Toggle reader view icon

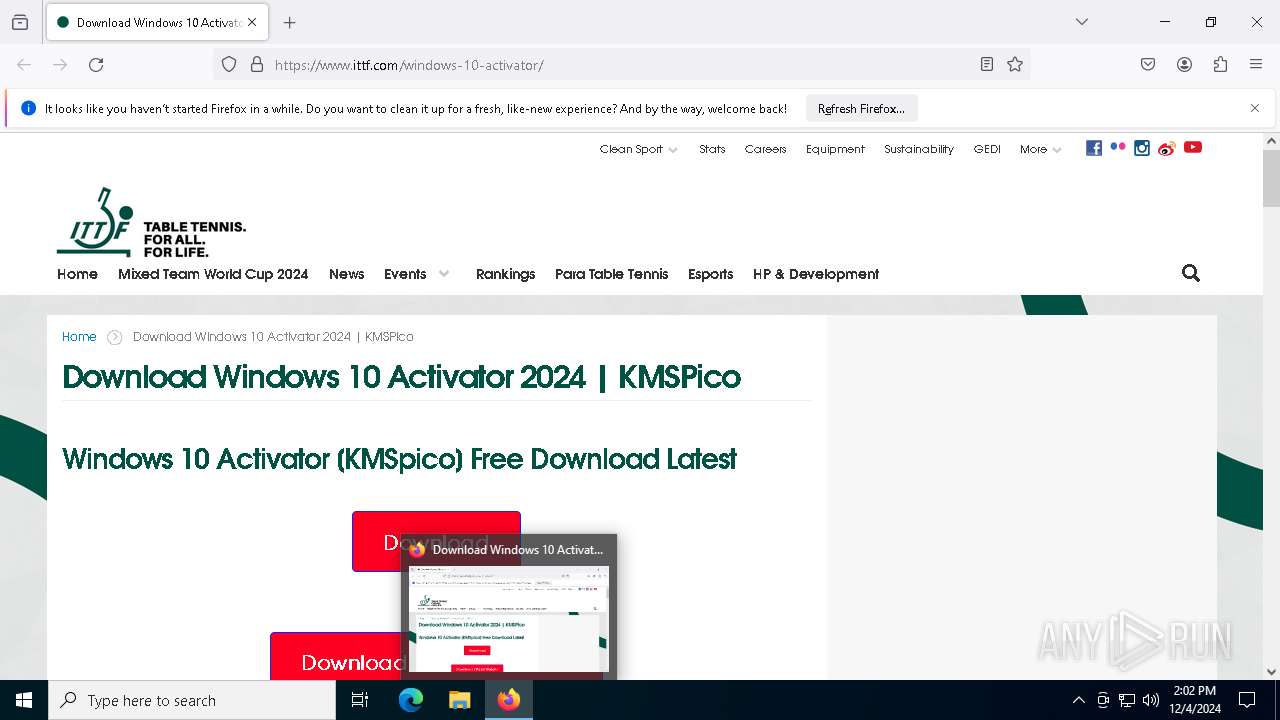tap(987, 65)
